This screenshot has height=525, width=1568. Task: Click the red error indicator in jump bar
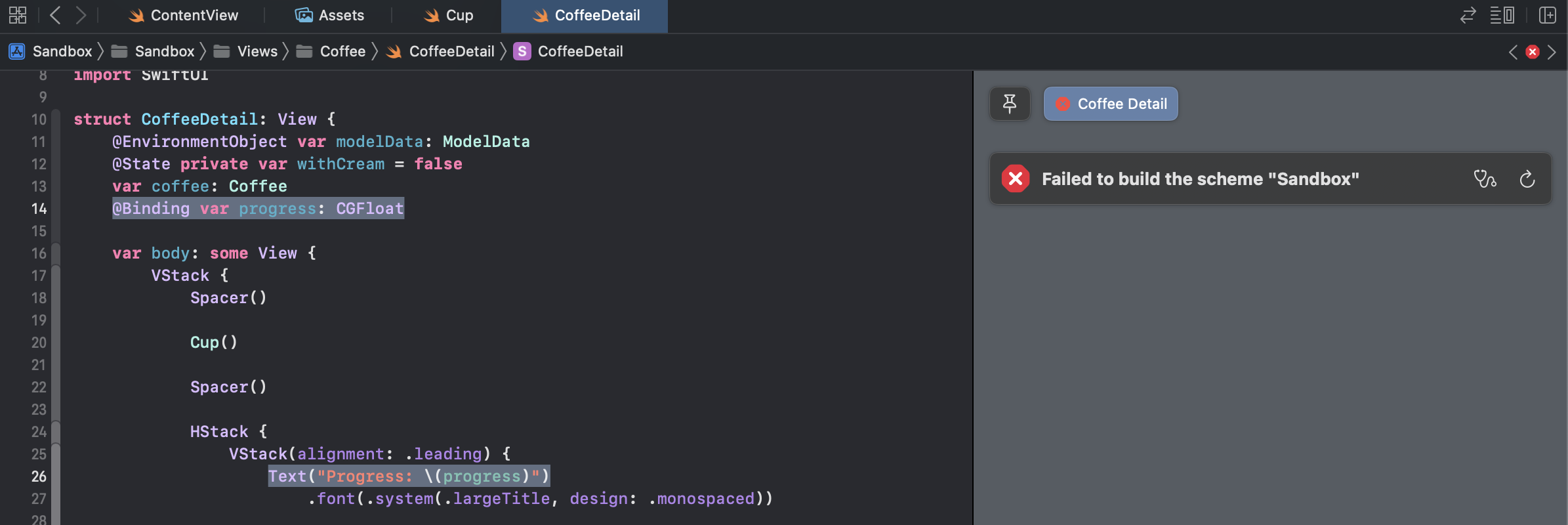[x=1533, y=52]
